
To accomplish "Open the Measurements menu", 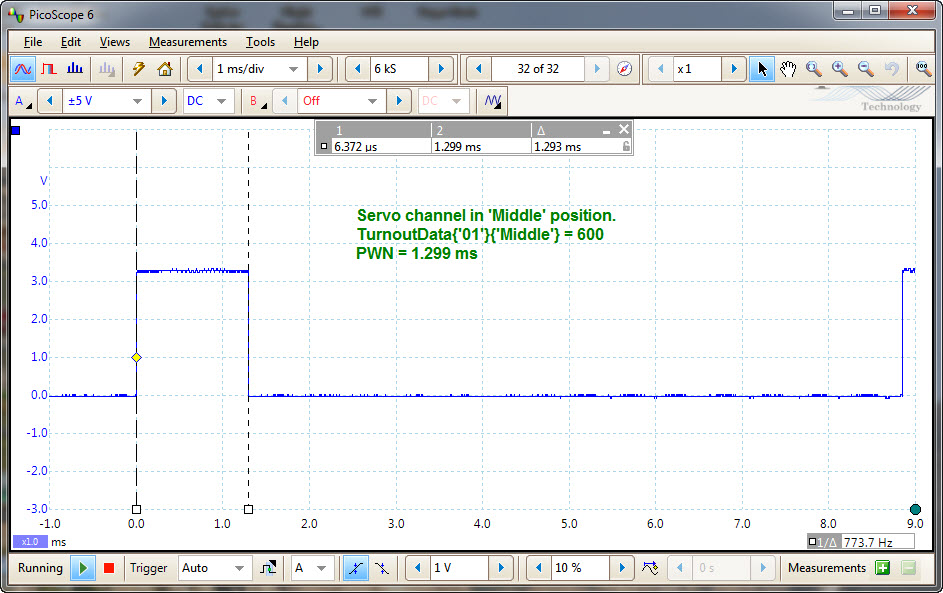I will pos(188,41).
